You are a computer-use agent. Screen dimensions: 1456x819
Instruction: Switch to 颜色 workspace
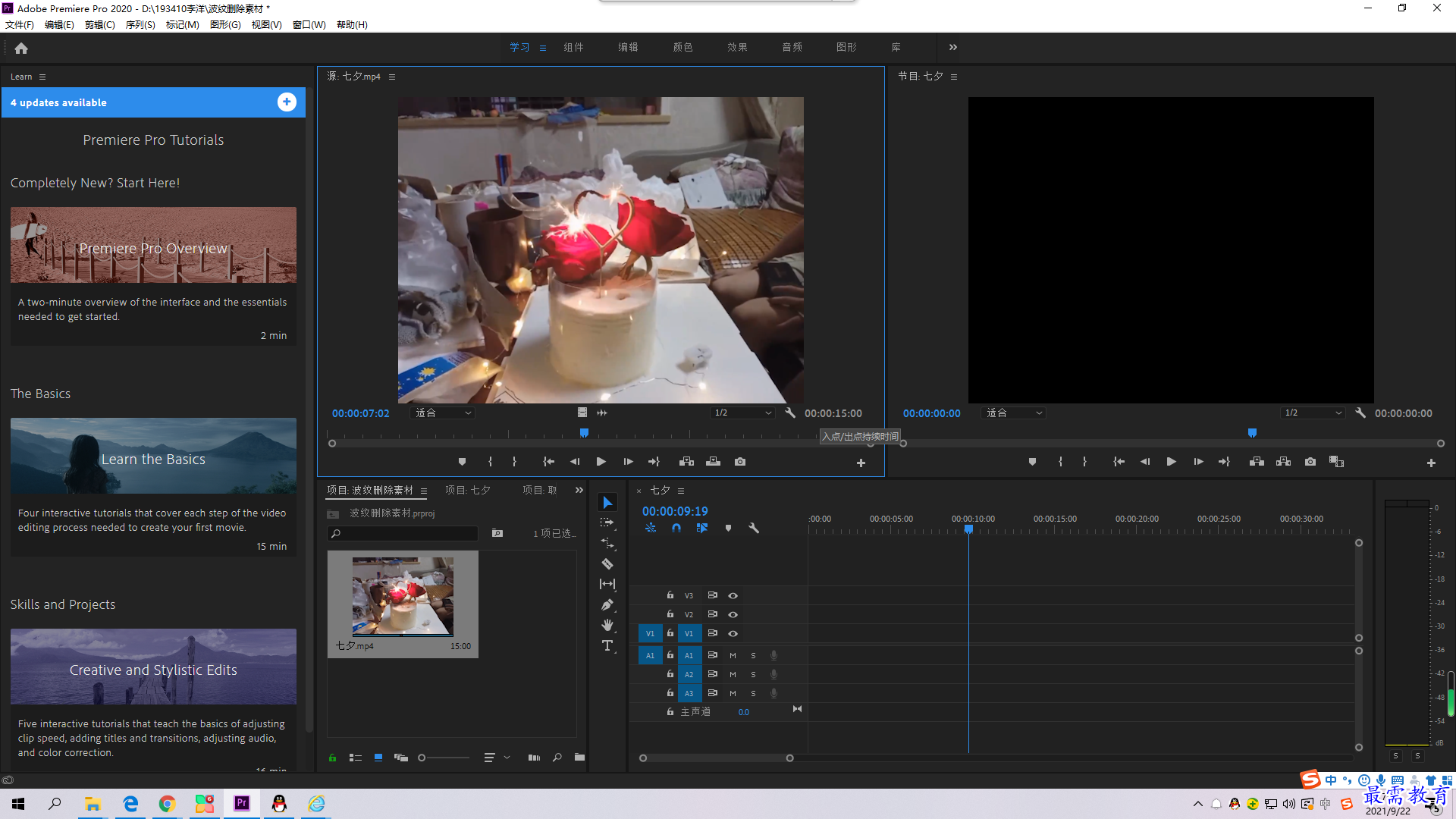682,47
